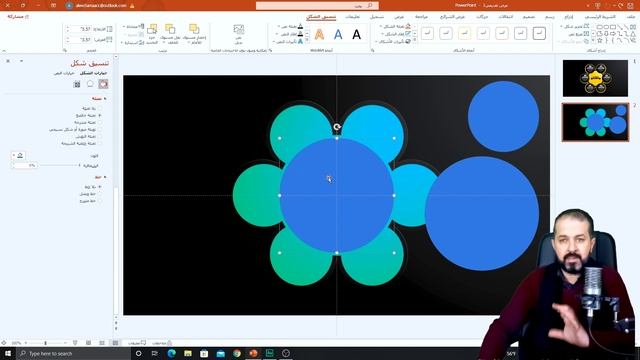Select the right arrow shape in gallery
Screen dimensions: 640x360
pyautogui.click(x=613, y=33)
